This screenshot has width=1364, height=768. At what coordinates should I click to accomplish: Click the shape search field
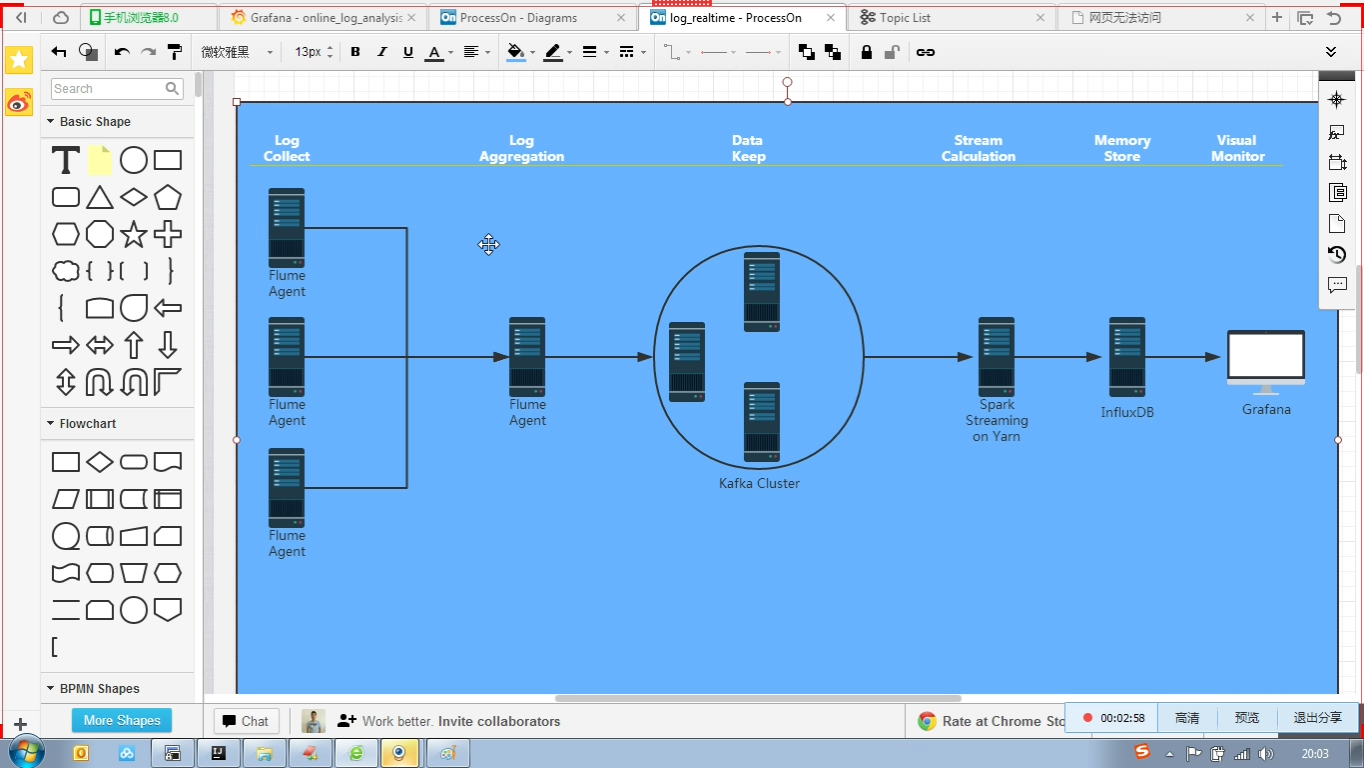[x=116, y=89]
